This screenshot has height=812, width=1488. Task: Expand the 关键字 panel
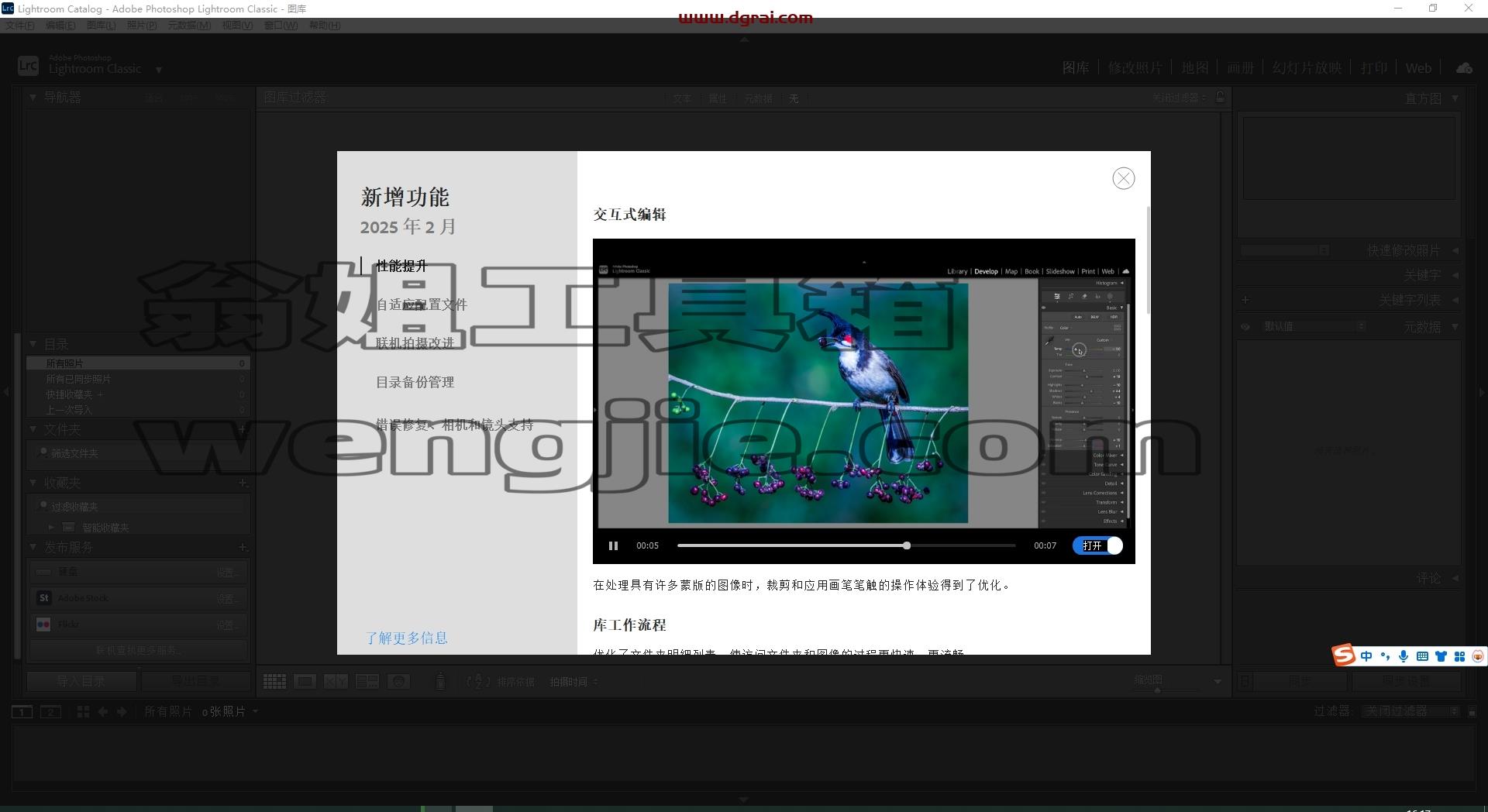[x=1455, y=275]
